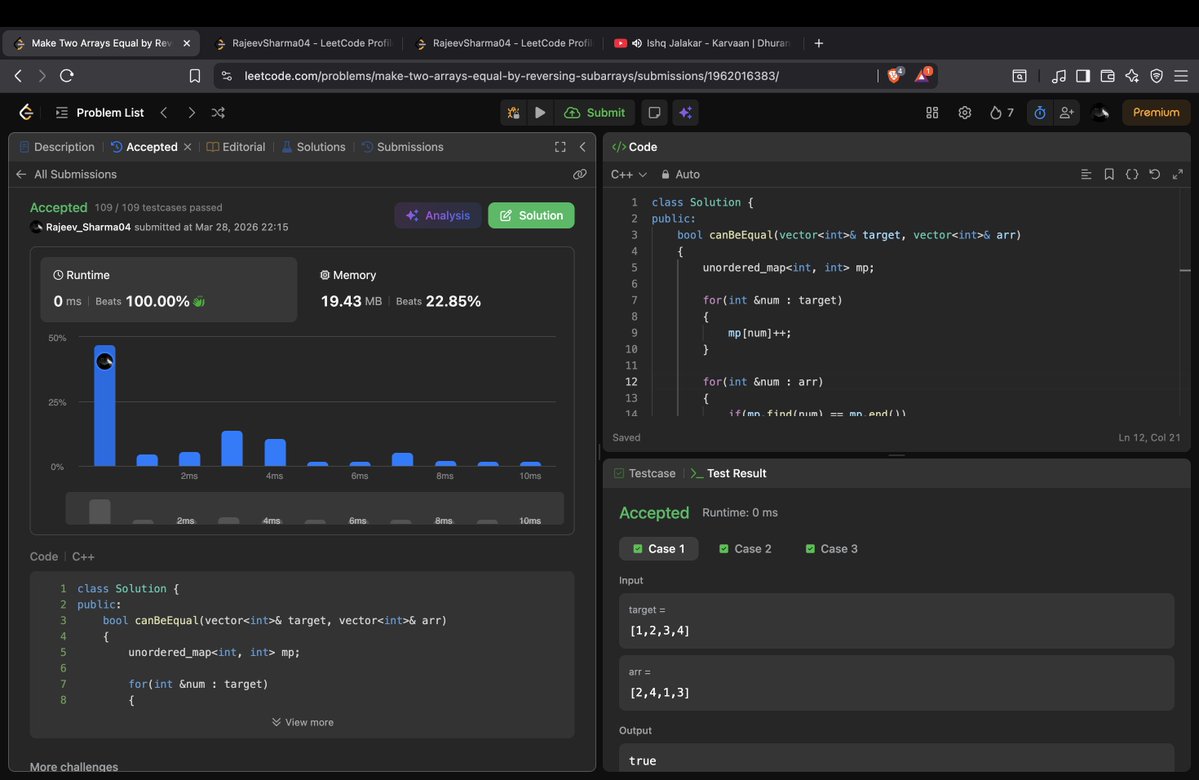
Task: Collapse the left panel chevron
Action: [x=583, y=147]
